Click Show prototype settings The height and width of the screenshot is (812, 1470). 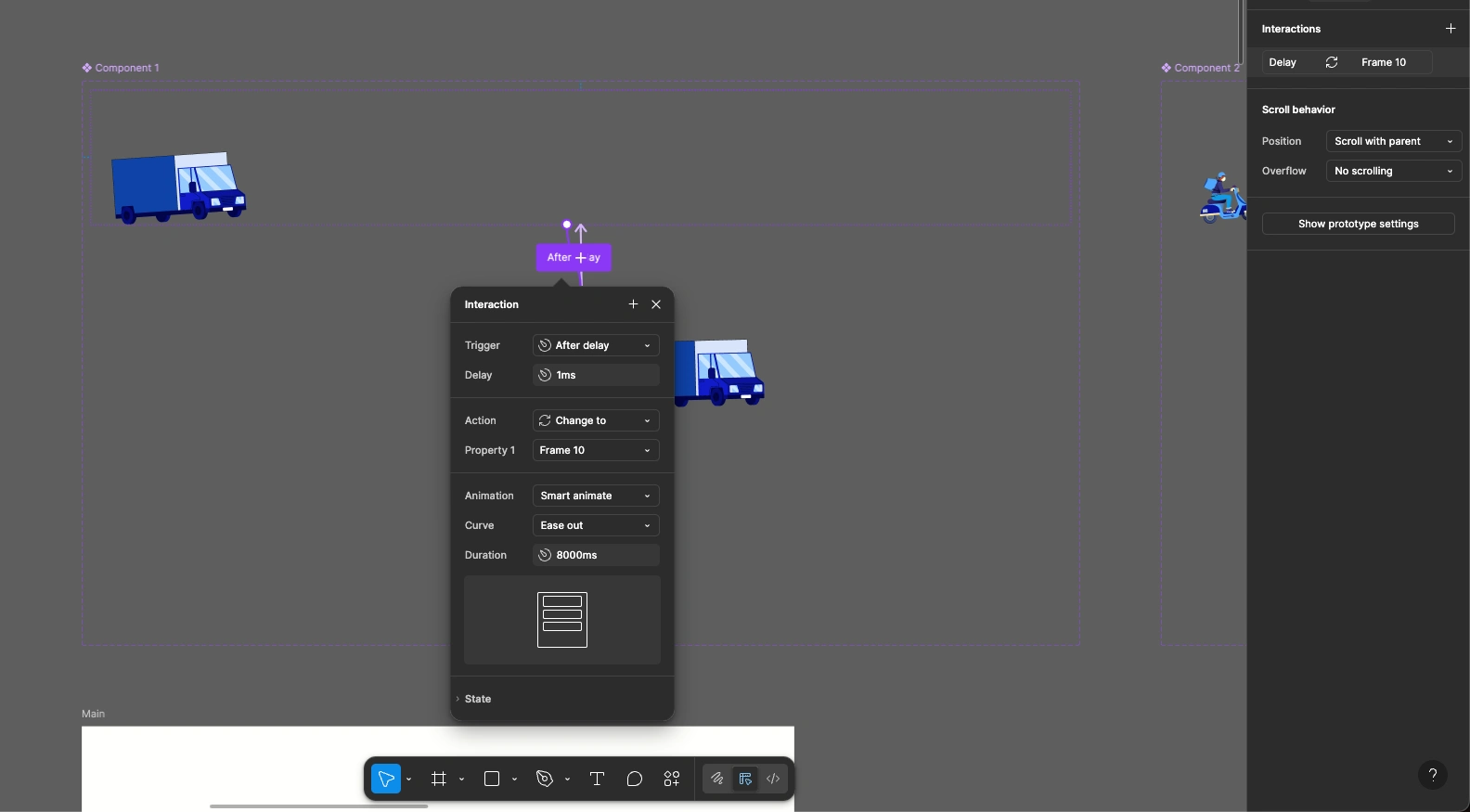point(1358,224)
